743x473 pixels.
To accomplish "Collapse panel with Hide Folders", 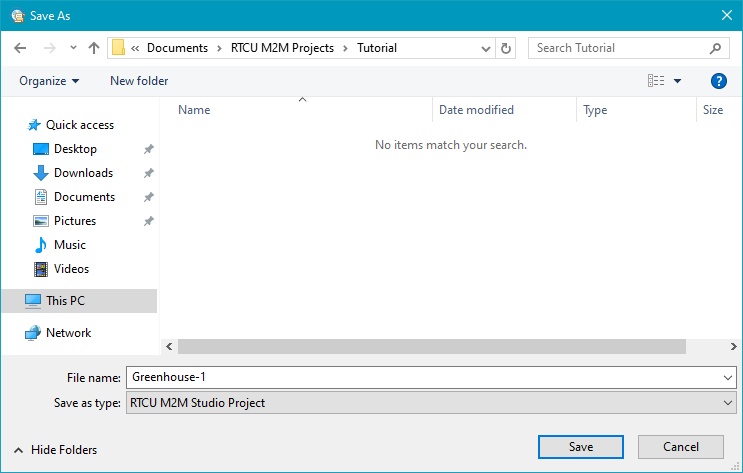I will coord(56,450).
